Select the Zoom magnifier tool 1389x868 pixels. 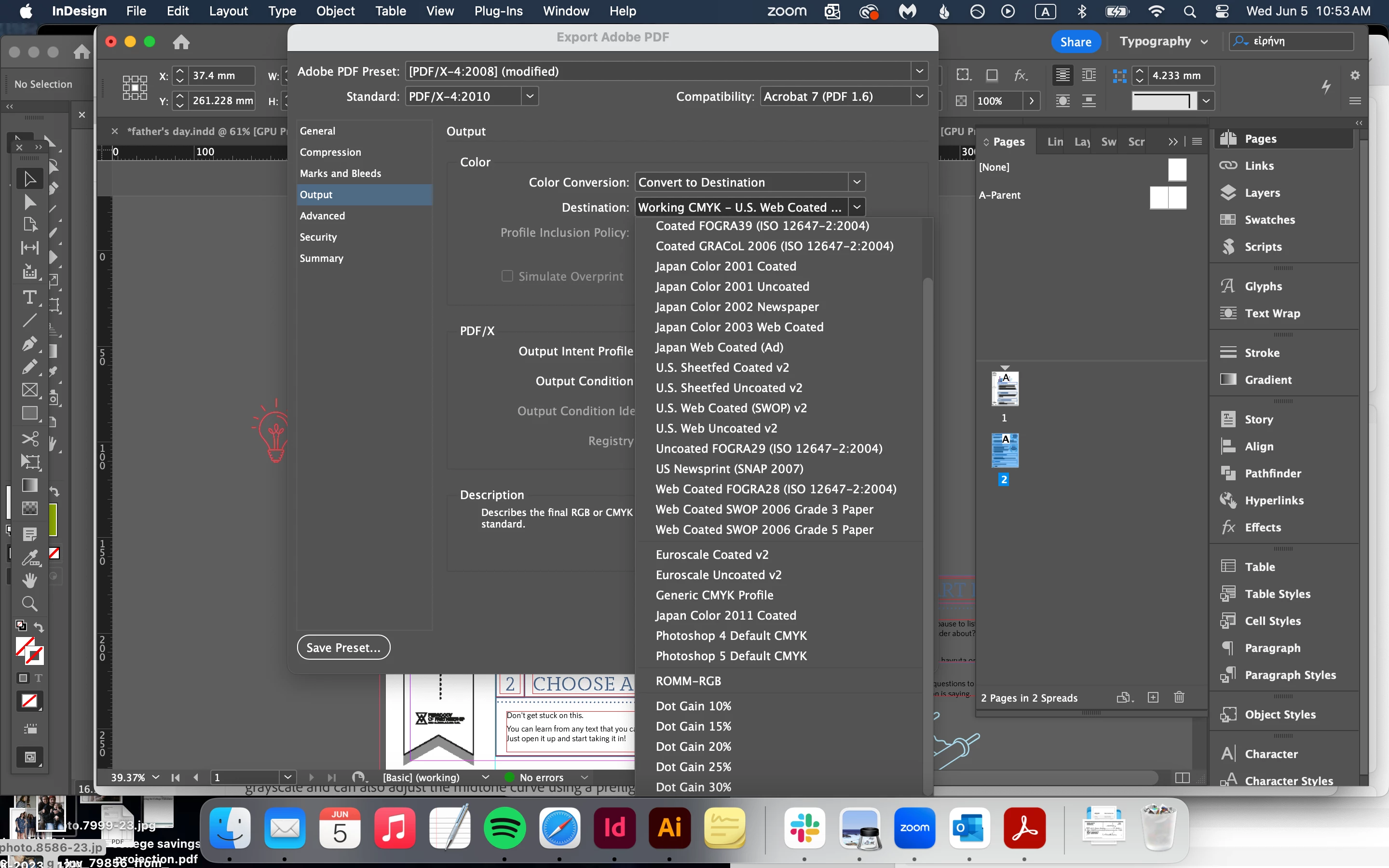coord(29,603)
